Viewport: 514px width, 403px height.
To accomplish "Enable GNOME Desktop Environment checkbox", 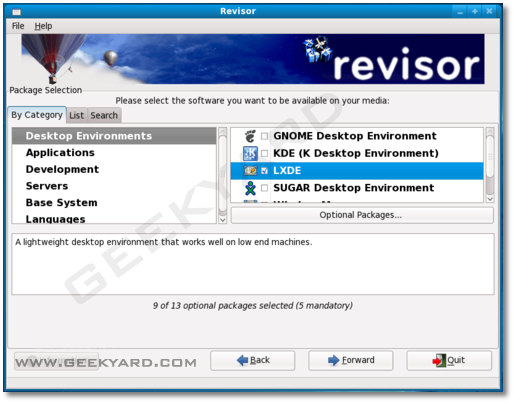I will pos(264,136).
